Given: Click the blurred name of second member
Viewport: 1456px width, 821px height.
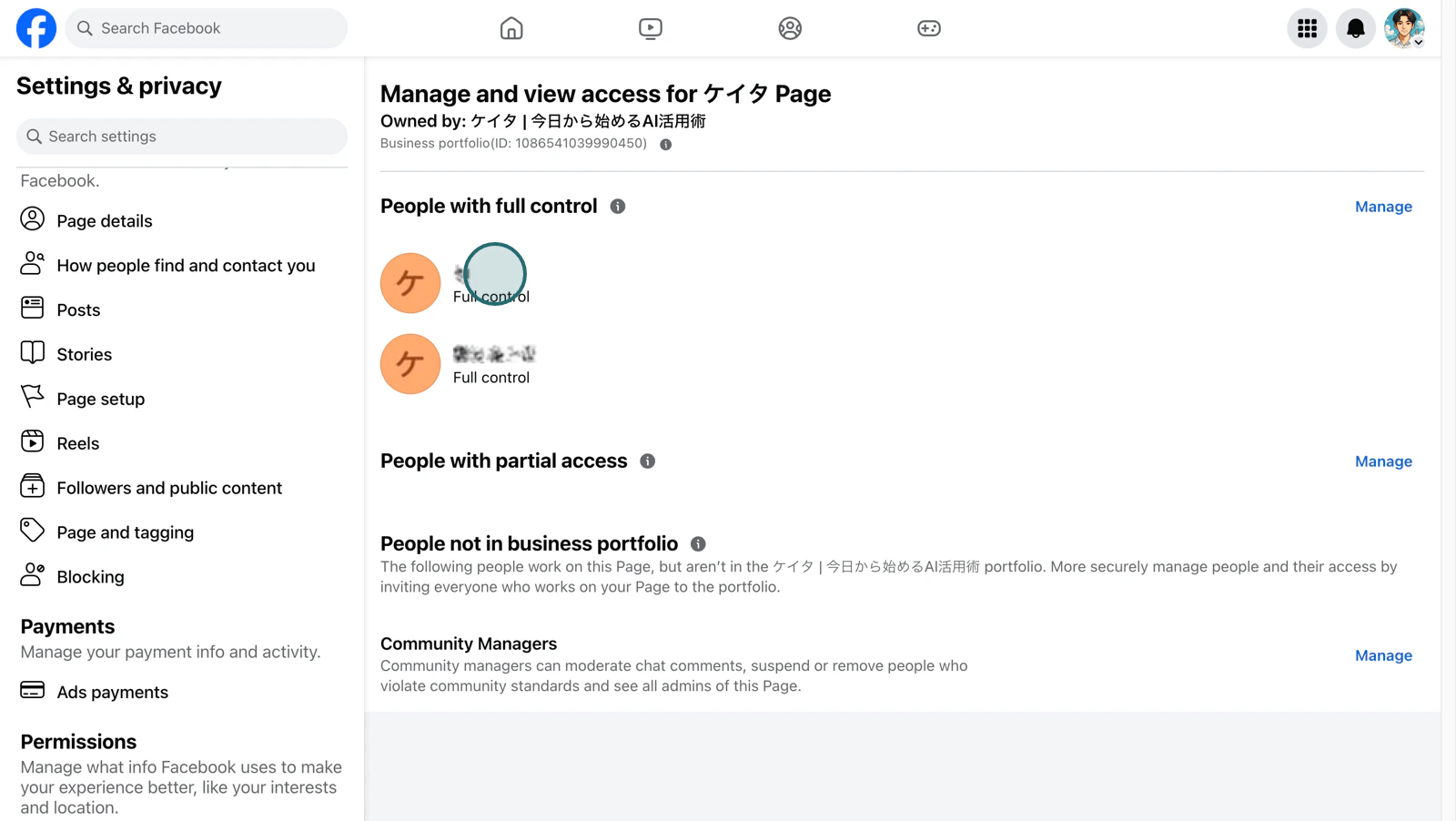Looking at the screenshot, I should (494, 354).
